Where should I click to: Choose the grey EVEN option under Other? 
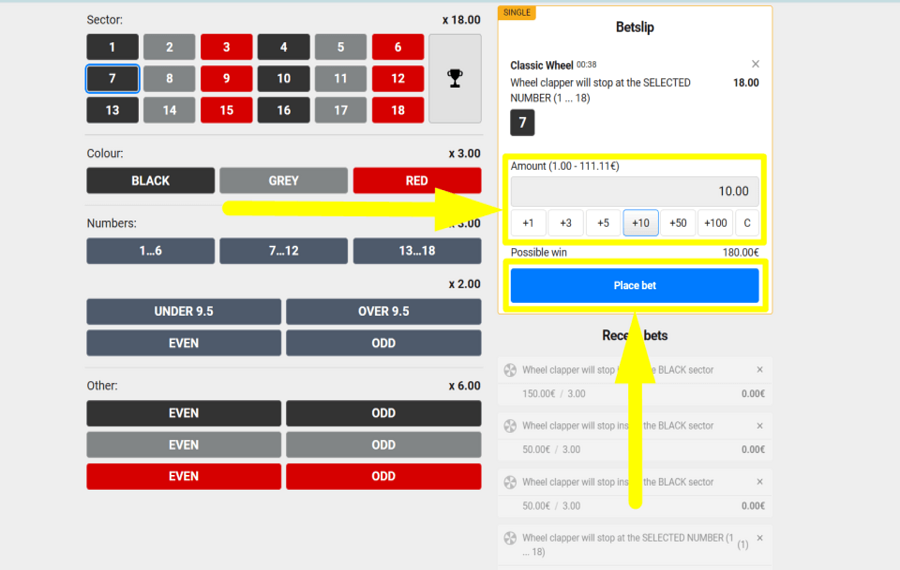tap(184, 445)
